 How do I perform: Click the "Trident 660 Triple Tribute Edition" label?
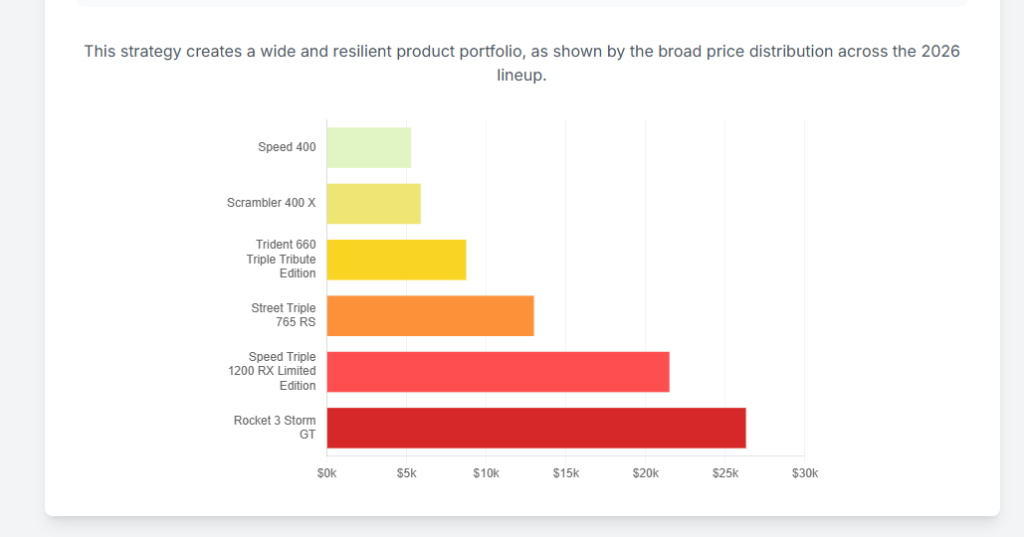tap(281, 259)
